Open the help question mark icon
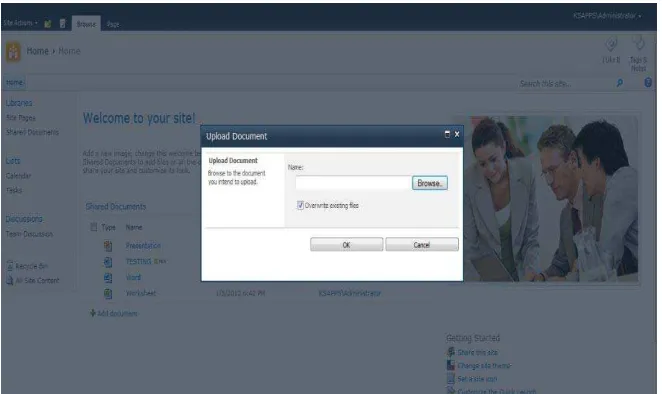Image resolution: width=662 pixels, height=394 pixels. (x=648, y=82)
